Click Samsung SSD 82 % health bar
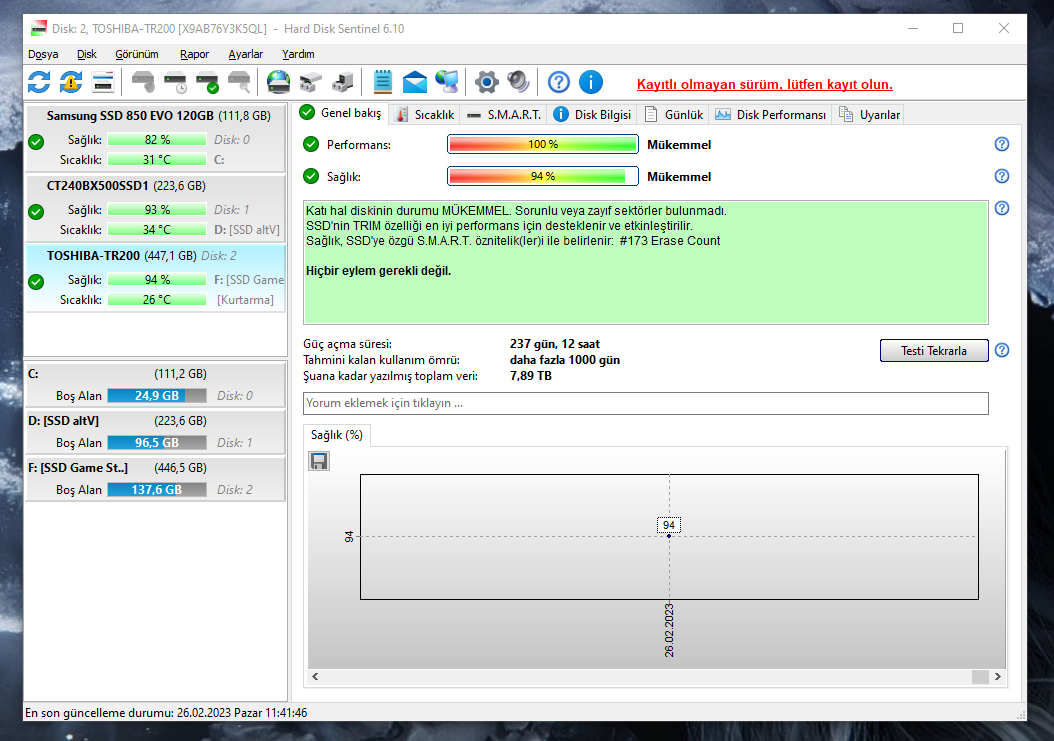Image resolution: width=1054 pixels, height=741 pixels. 157,140
